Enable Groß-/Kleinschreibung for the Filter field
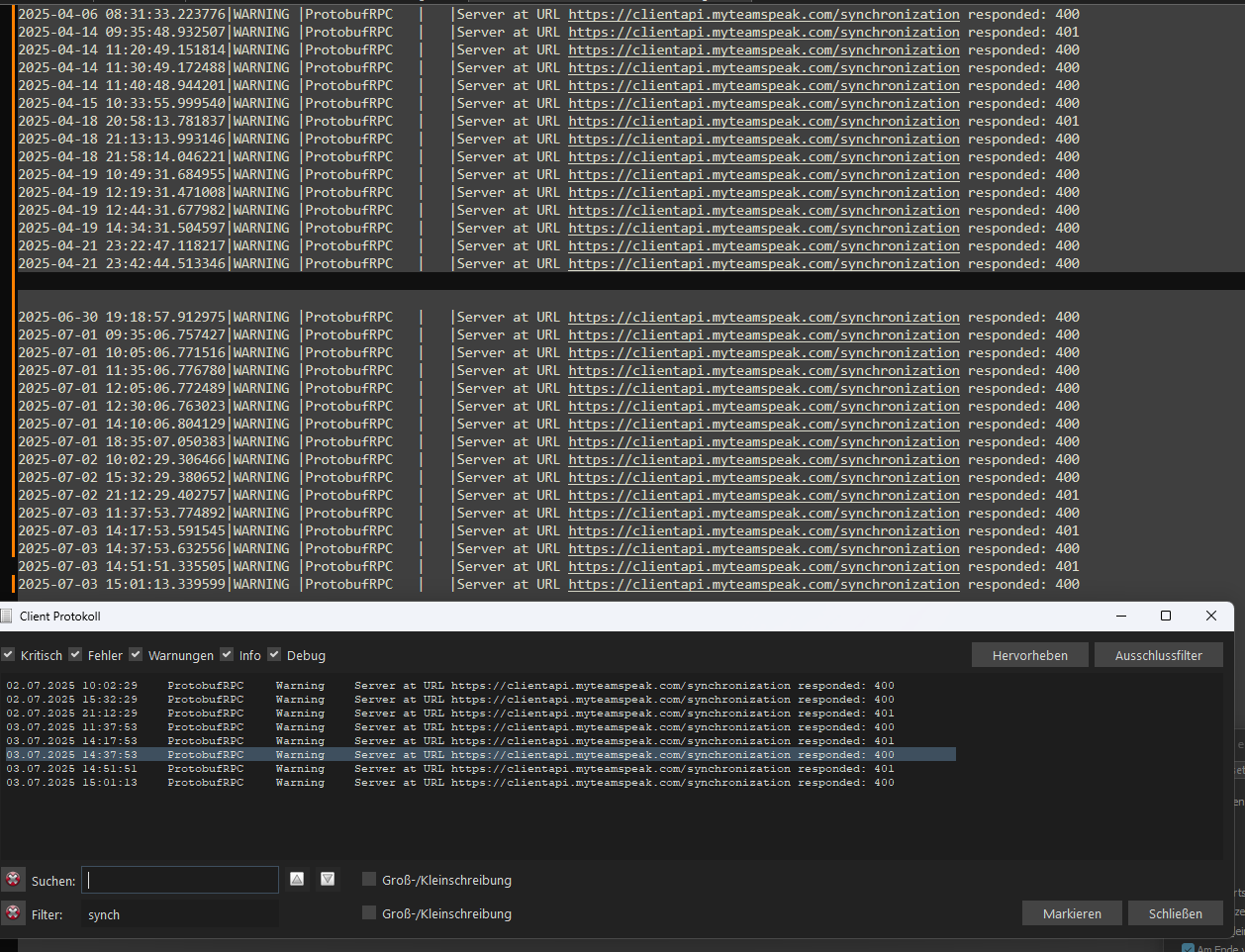This screenshot has width=1245, height=952. 369,912
